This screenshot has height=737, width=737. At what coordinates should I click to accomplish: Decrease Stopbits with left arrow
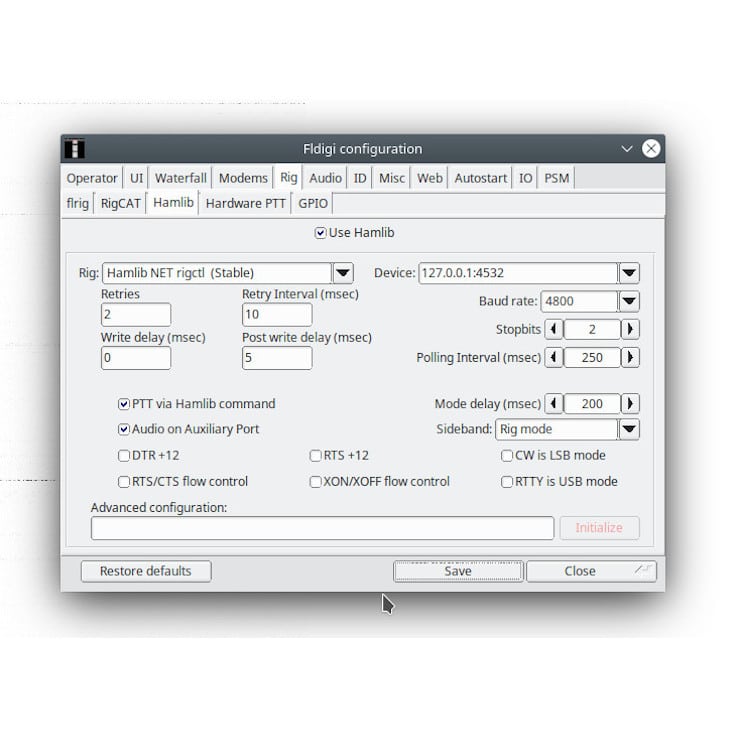click(x=554, y=329)
